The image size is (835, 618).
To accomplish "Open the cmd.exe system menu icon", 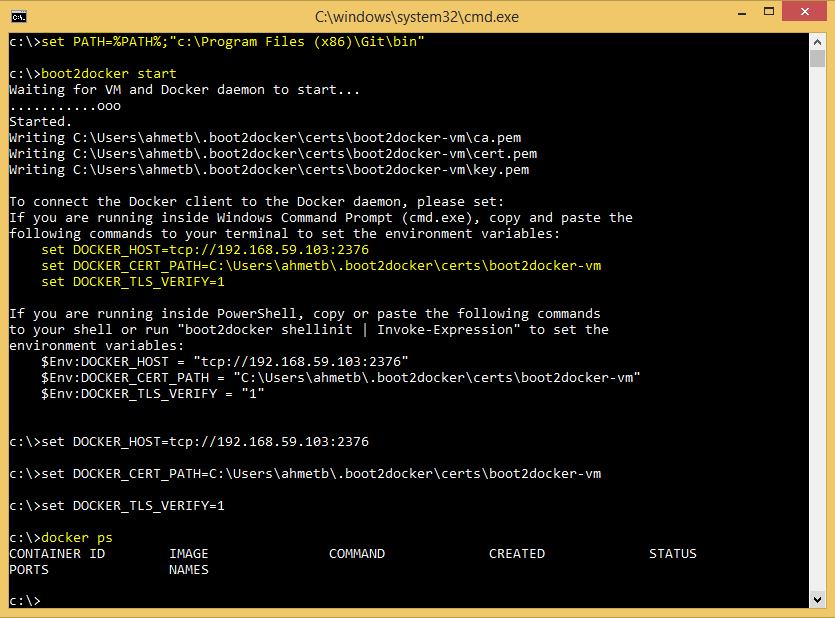I will click(x=18, y=16).
